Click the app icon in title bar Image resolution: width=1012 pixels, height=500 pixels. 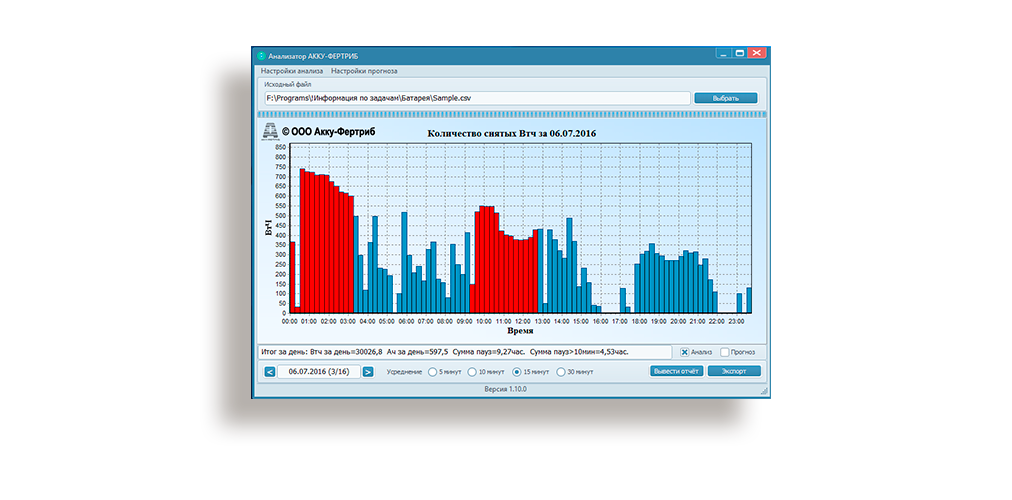262,56
